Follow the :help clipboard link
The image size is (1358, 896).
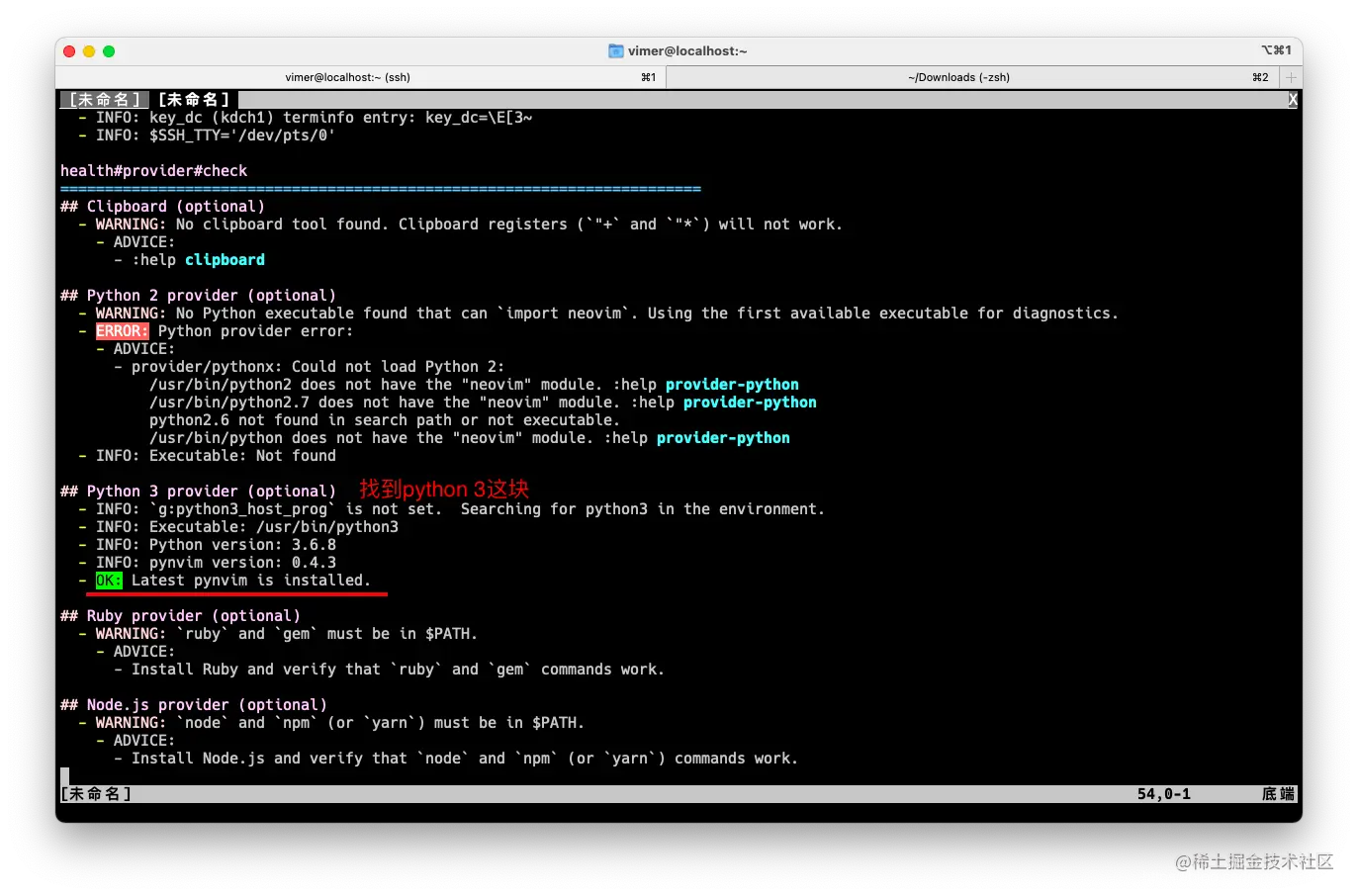[x=225, y=260]
